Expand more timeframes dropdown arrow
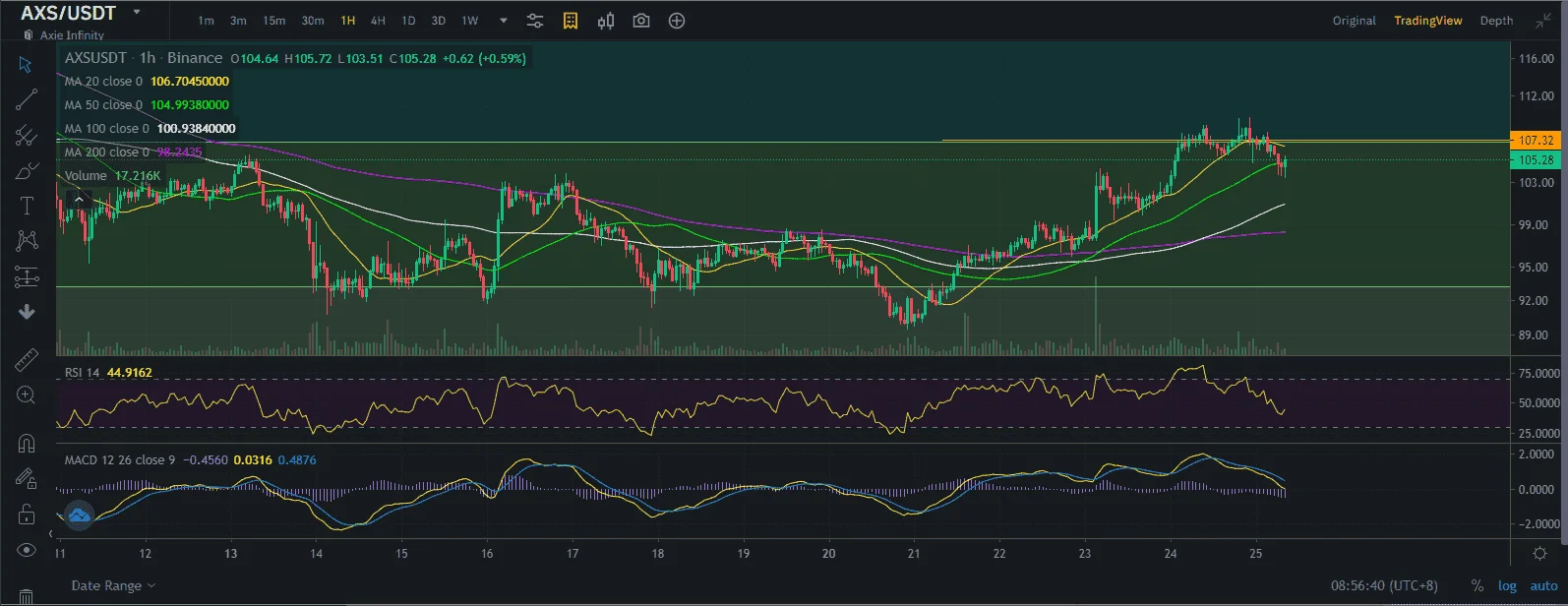Viewport: 1568px width, 606px height. [x=504, y=21]
